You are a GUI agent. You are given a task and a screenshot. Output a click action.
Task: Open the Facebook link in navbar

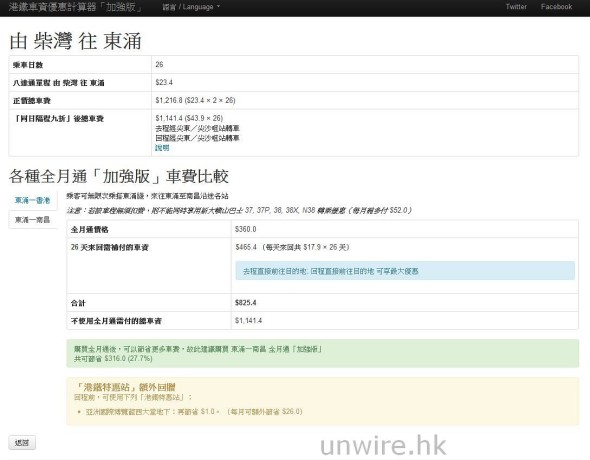(556, 7)
